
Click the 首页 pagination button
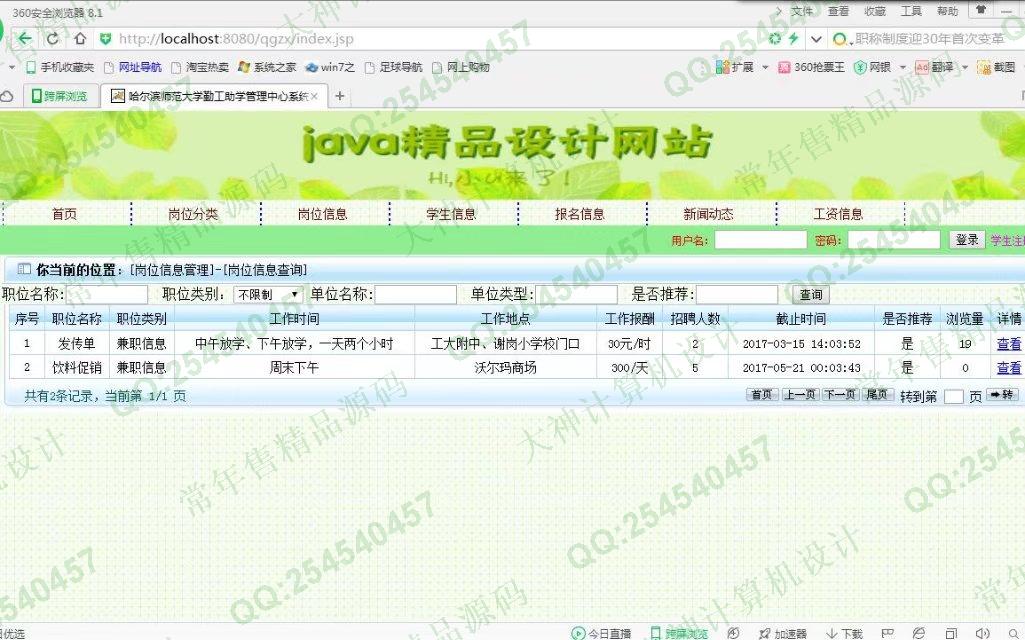point(762,394)
